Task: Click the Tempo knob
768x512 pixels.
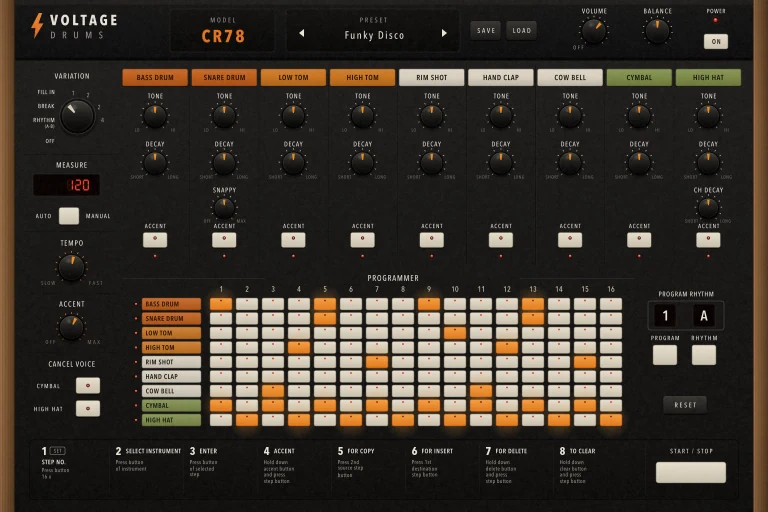Action: pyautogui.click(x=72, y=268)
